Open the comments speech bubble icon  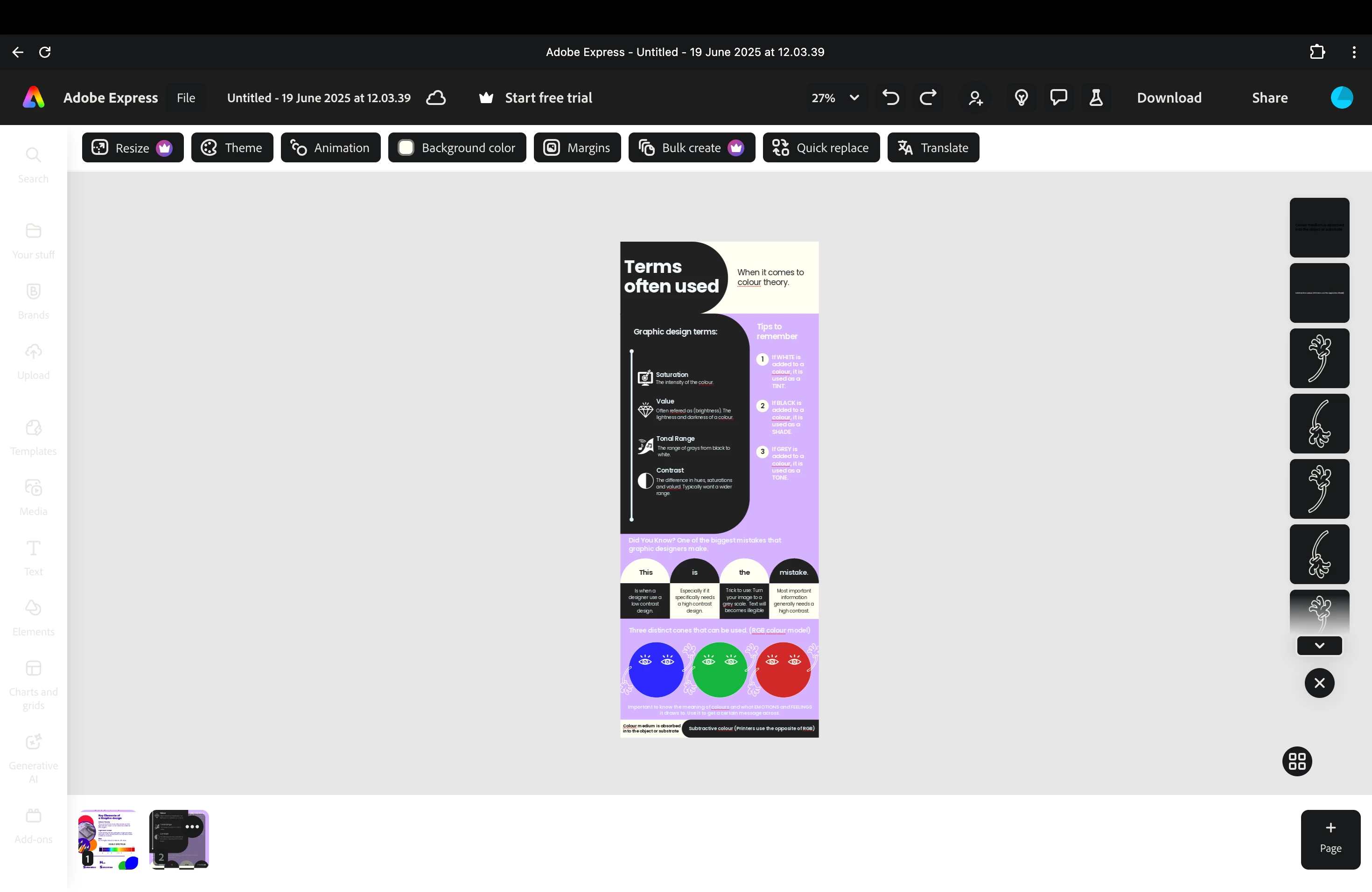coord(1058,98)
